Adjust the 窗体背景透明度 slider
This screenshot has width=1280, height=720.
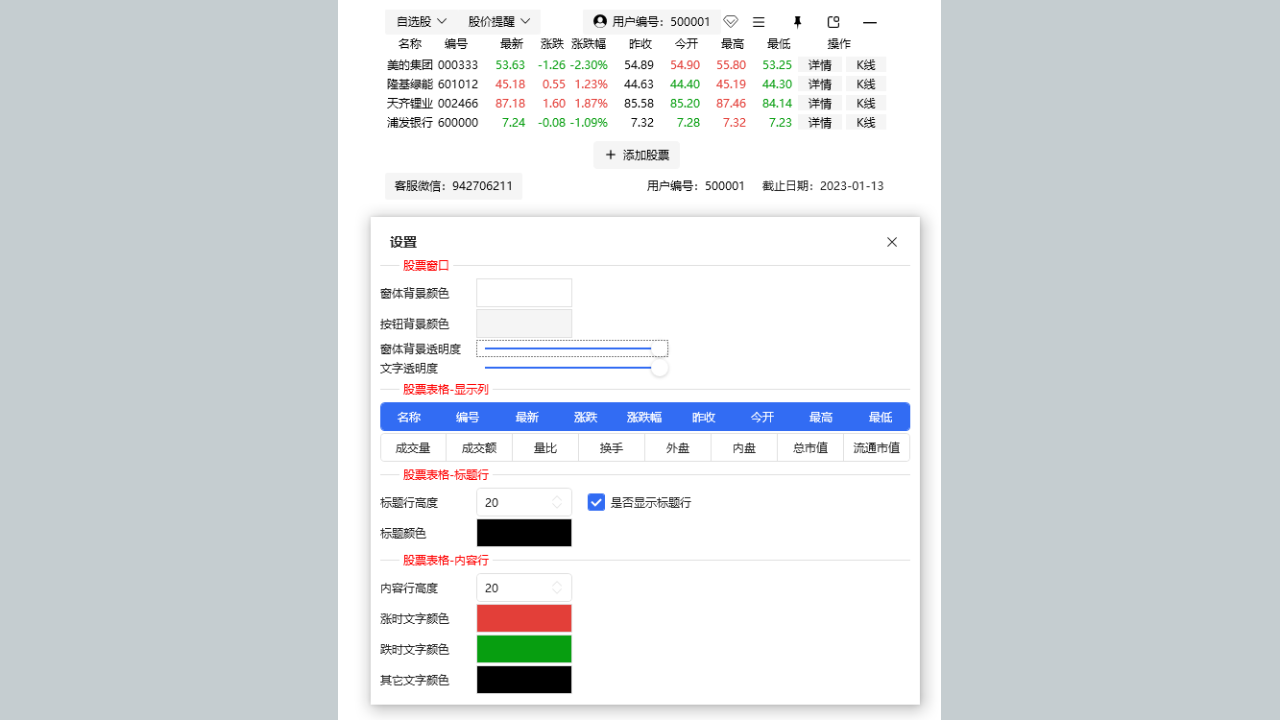tap(572, 348)
